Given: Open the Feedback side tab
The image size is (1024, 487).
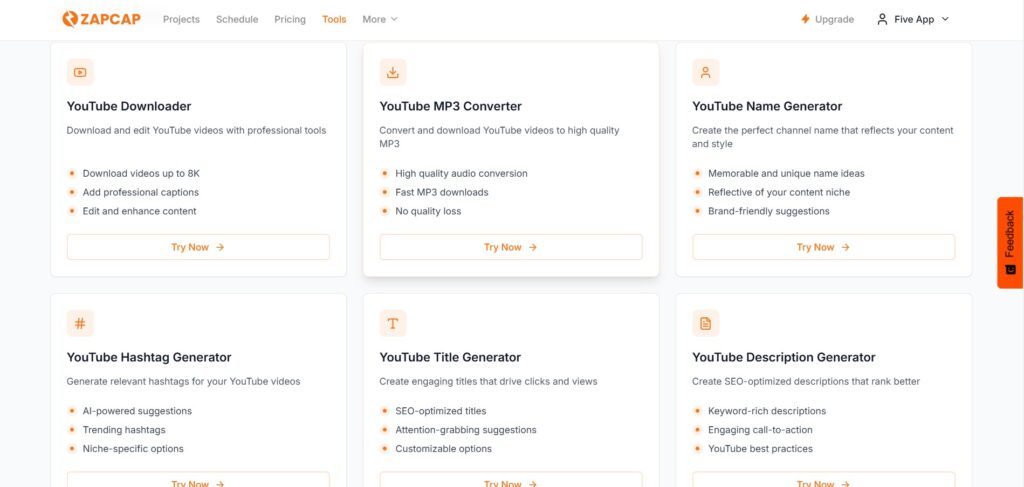Looking at the screenshot, I should point(1010,242).
